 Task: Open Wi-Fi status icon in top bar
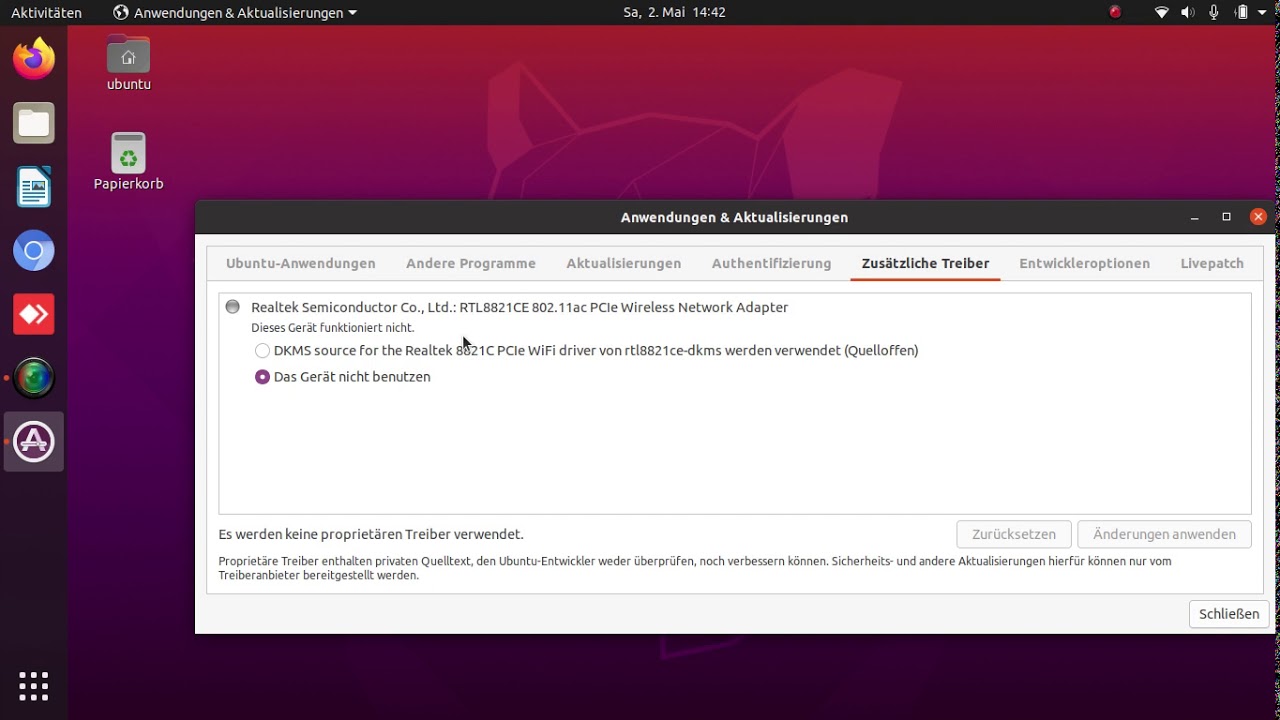(1162, 13)
